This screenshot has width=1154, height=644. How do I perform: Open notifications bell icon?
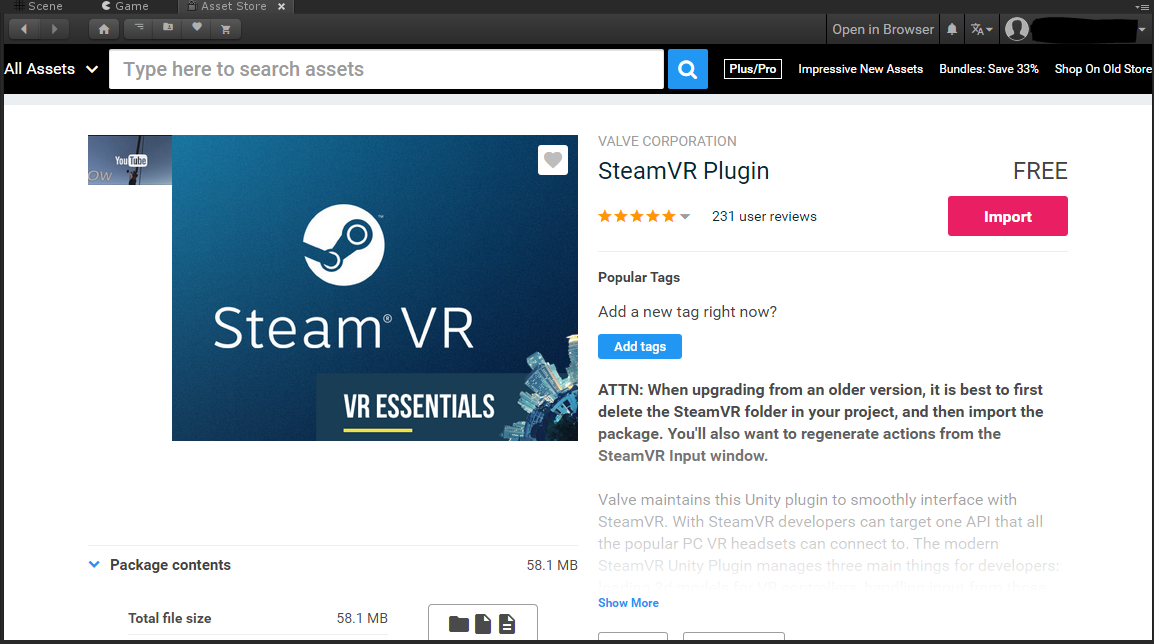pyautogui.click(x=952, y=29)
